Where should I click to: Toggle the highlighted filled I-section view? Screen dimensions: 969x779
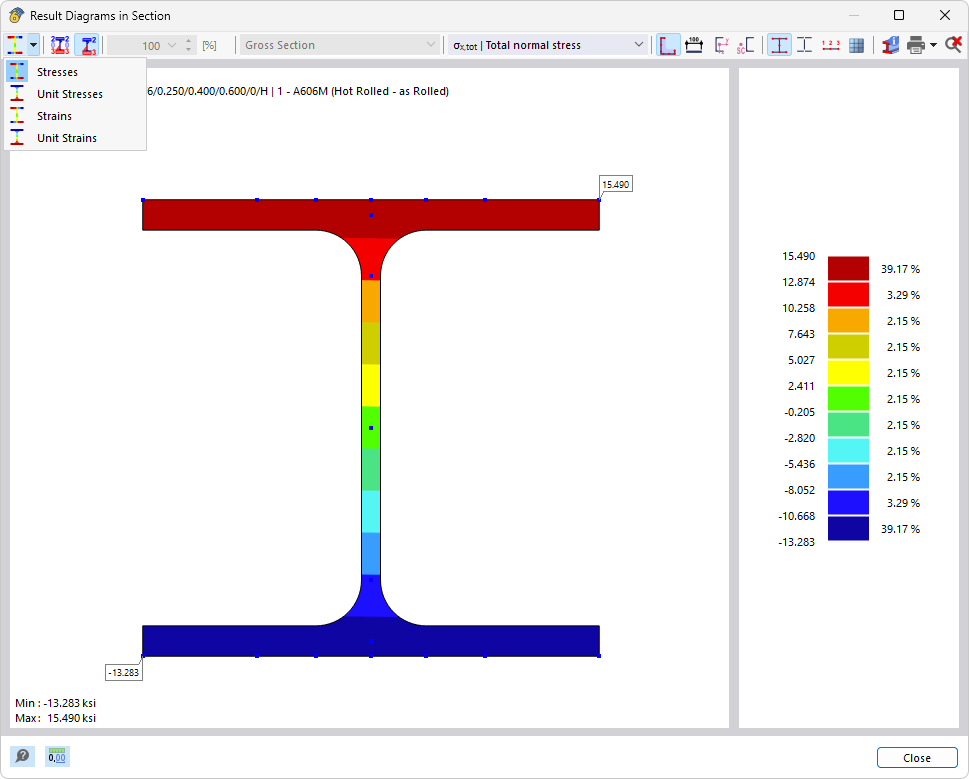(778, 45)
